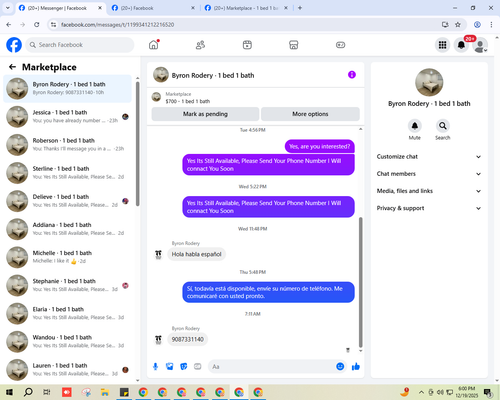The height and width of the screenshot is (400, 500).
Task: Select the Hola habla español message
Action: (x=197, y=254)
